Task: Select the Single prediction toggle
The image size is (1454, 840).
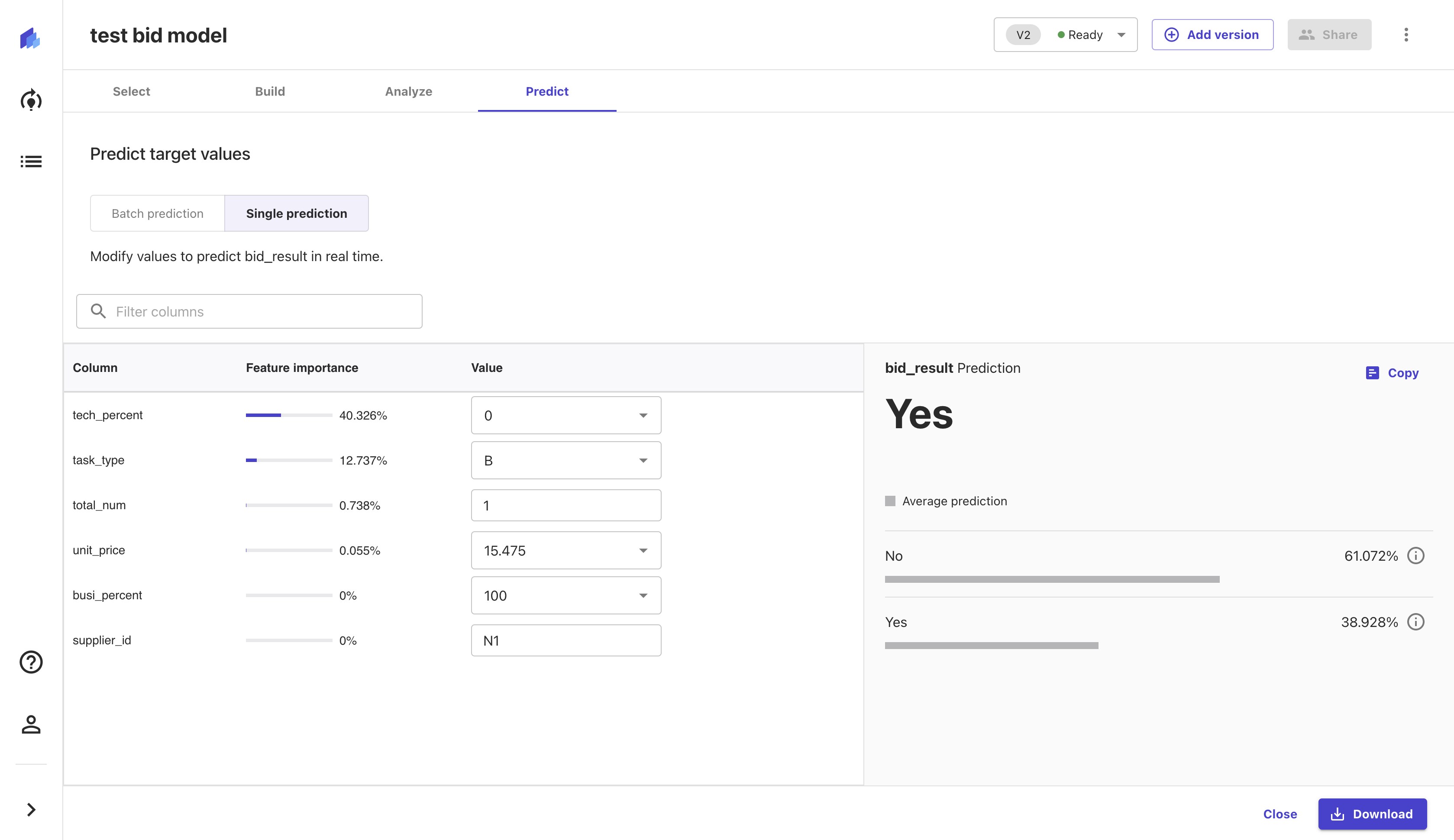Action: click(x=297, y=213)
